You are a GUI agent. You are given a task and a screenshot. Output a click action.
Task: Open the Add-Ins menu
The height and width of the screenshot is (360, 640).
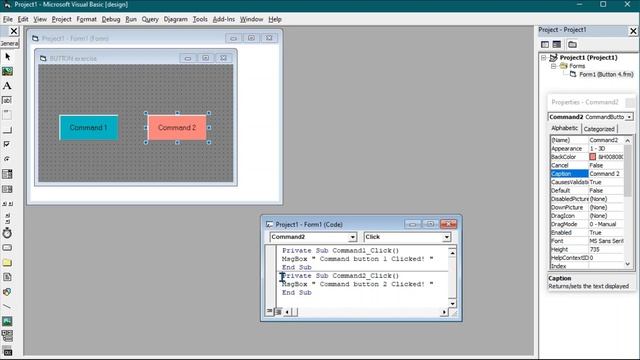[x=224, y=19]
